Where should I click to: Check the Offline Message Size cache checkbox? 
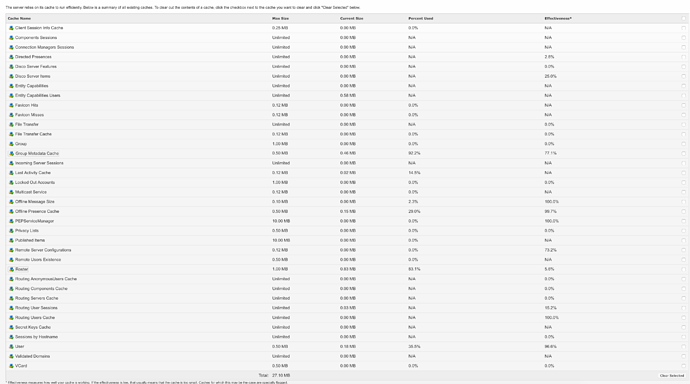pyautogui.click(x=683, y=201)
